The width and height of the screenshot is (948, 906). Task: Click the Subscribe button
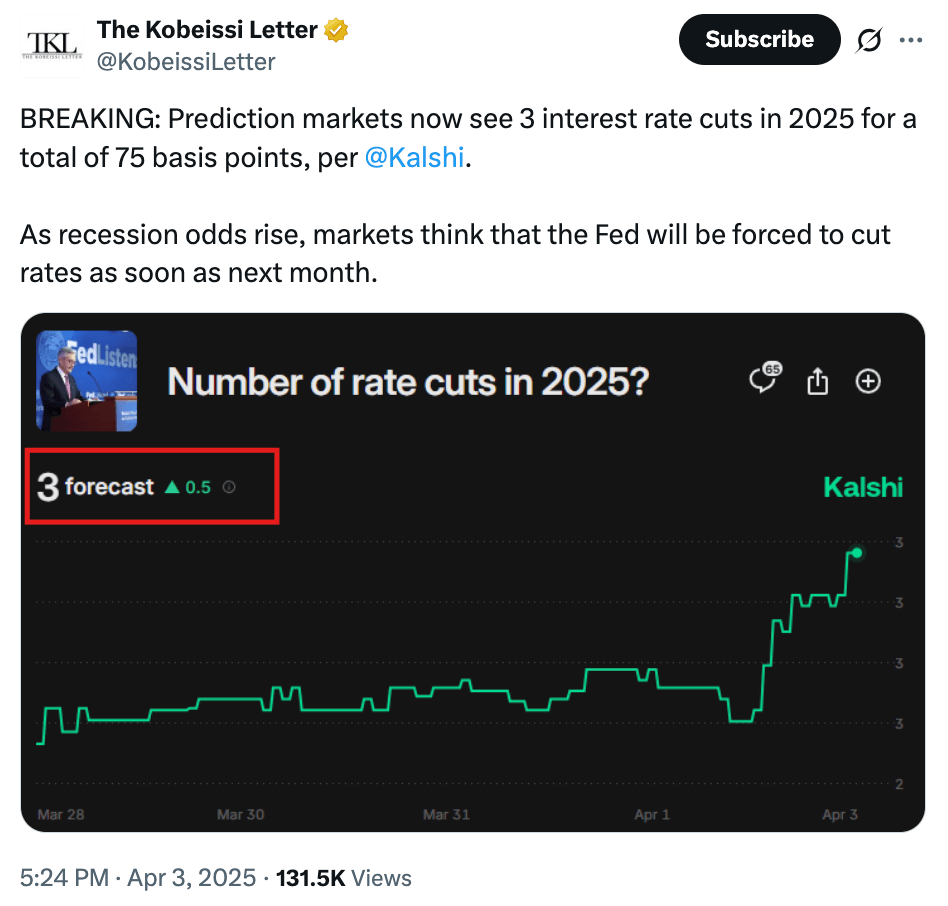pyautogui.click(x=759, y=40)
